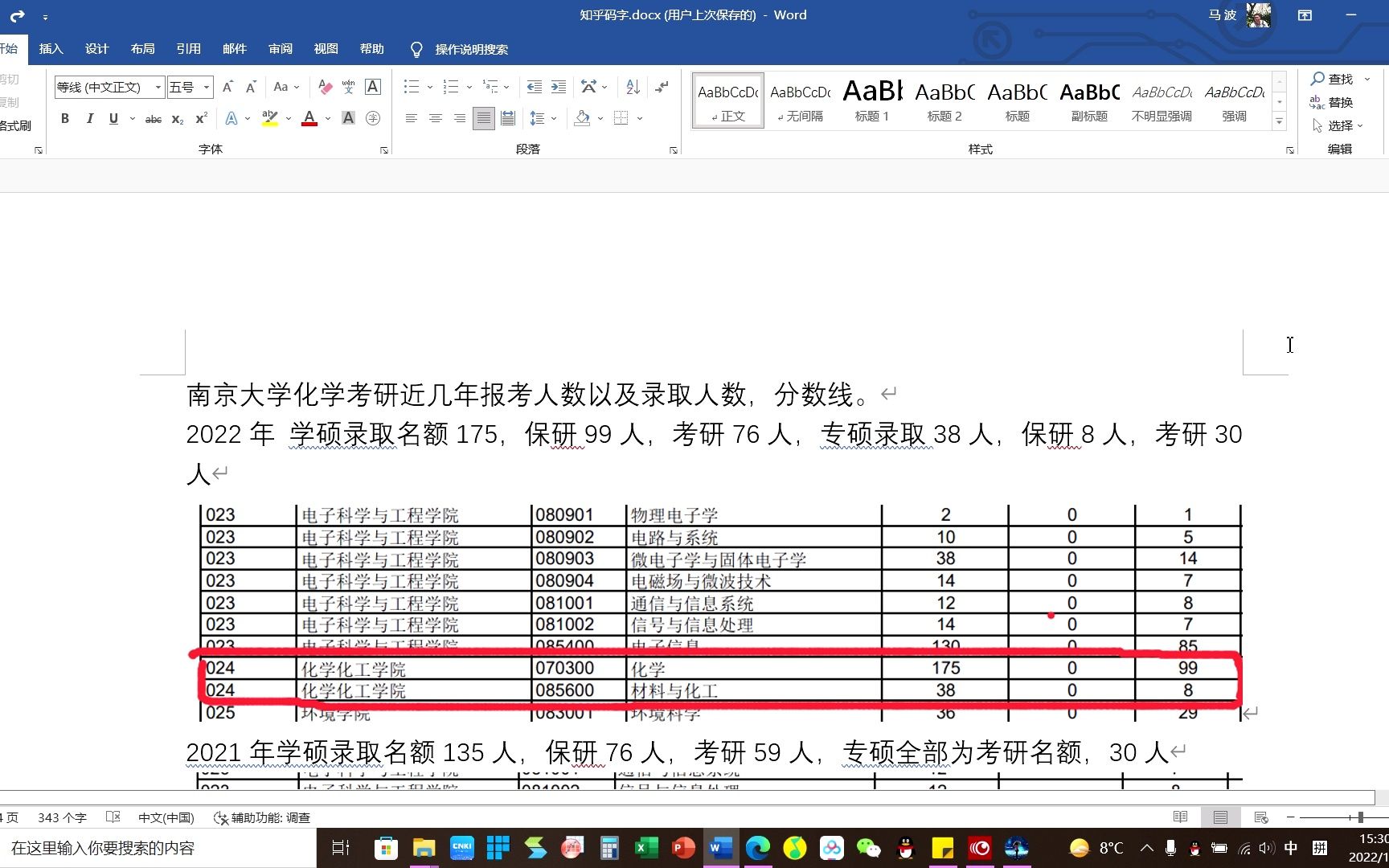
Task: Align text to the left
Action: (411, 118)
